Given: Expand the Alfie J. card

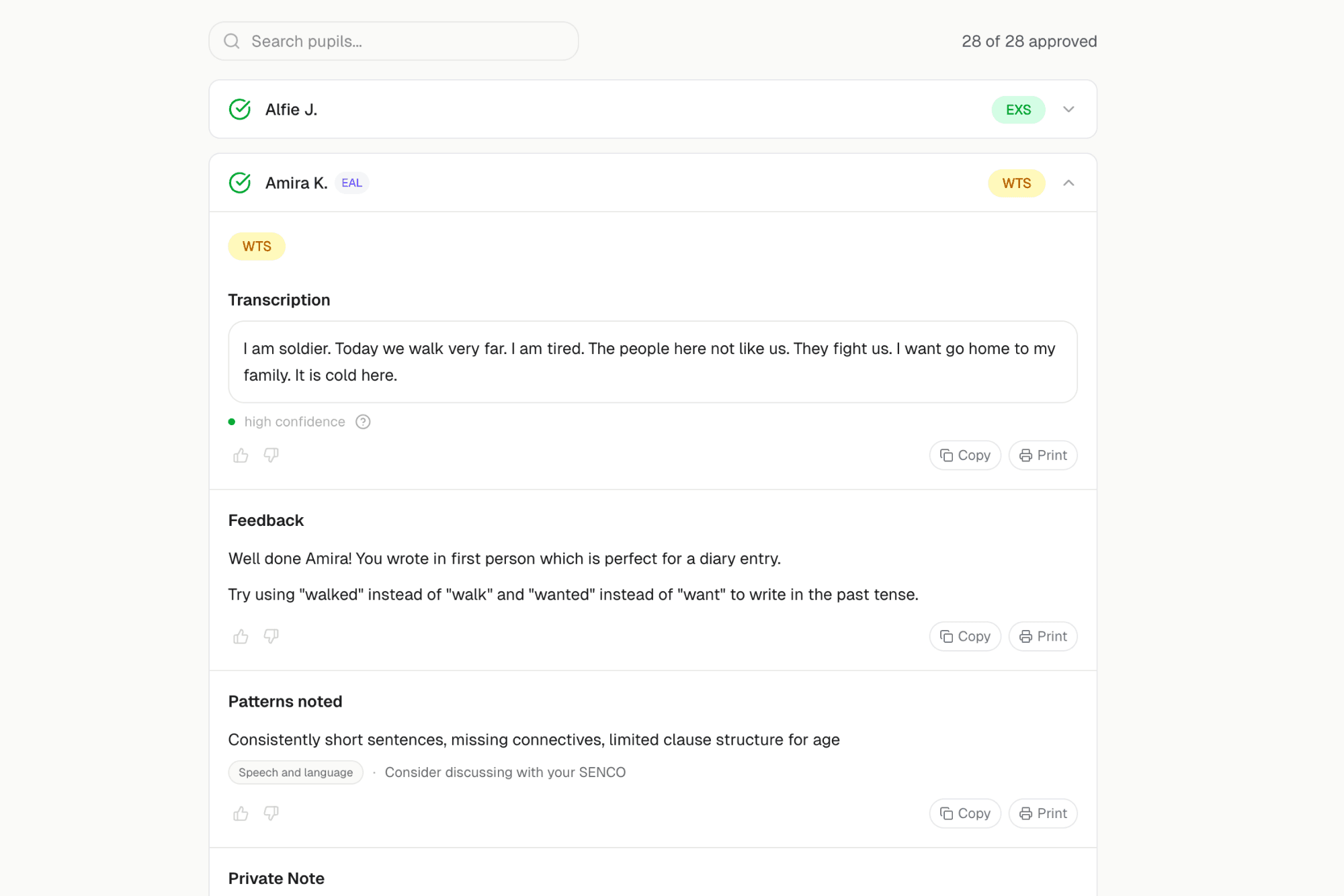Looking at the screenshot, I should (x=1068, y=109).
